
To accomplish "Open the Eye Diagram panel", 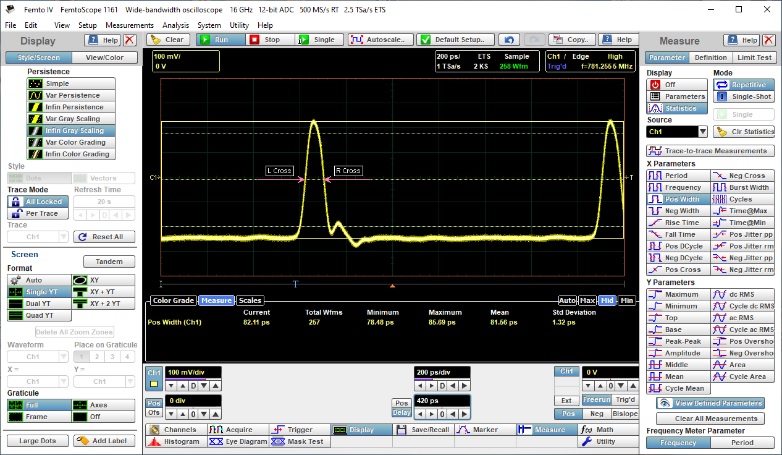I will [x=238, y=441].
